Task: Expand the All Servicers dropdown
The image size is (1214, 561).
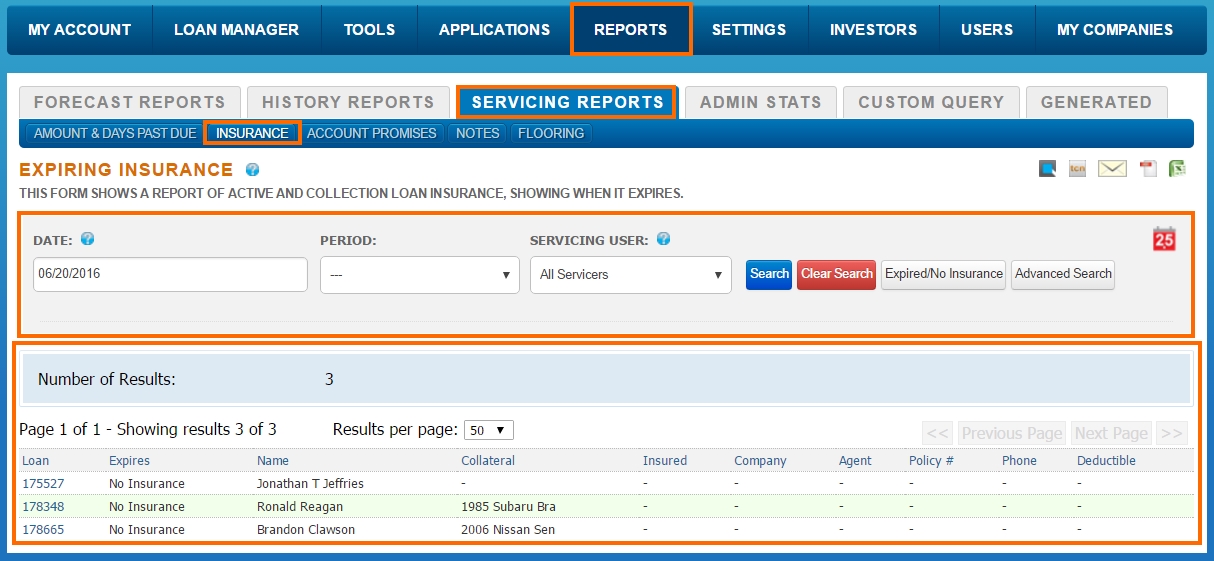Action: pos(630,275)
